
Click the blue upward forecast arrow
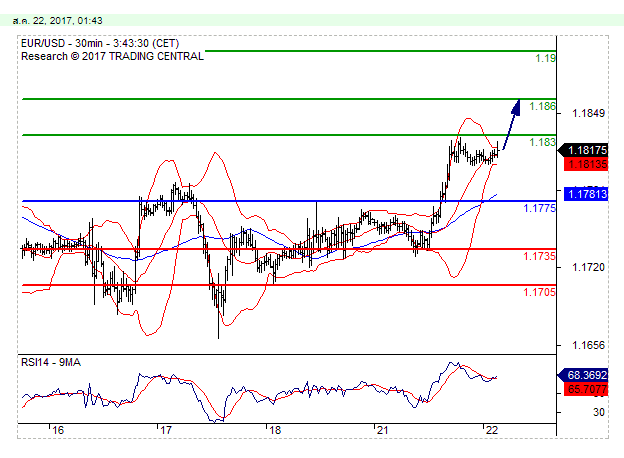coord(510,123)
